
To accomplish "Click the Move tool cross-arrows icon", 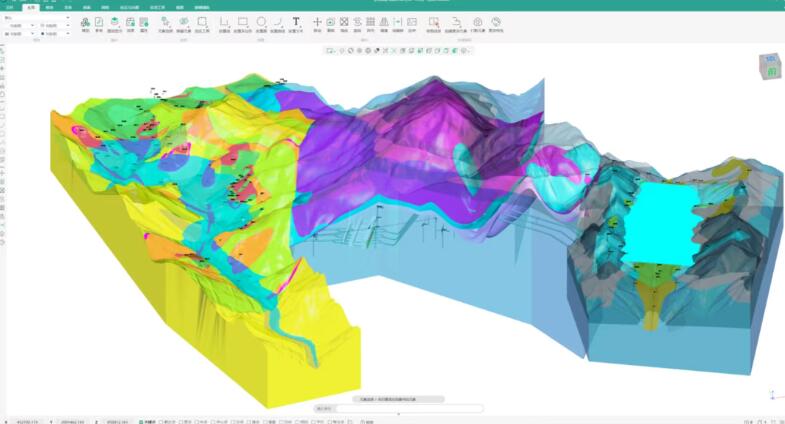I will pyautogui.click(x=318, y=21).
